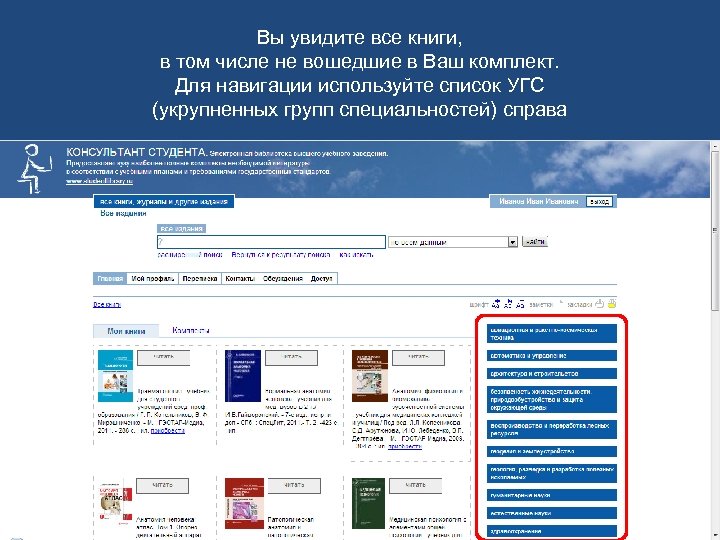This screenshot has width=720, height=540.
Task: Click Читать for the first light-blue book
Action: pyautogui.click(x=163, y=358)
